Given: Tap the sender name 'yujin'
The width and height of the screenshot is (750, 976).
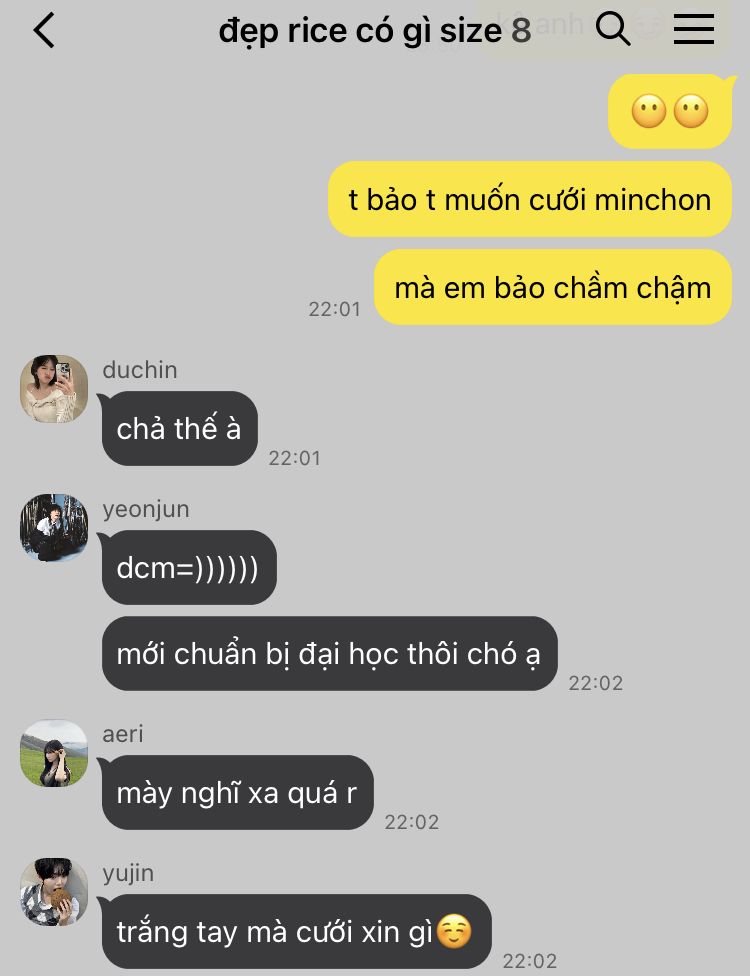Looking at the screenshot, I should click(x=128, y=873).
